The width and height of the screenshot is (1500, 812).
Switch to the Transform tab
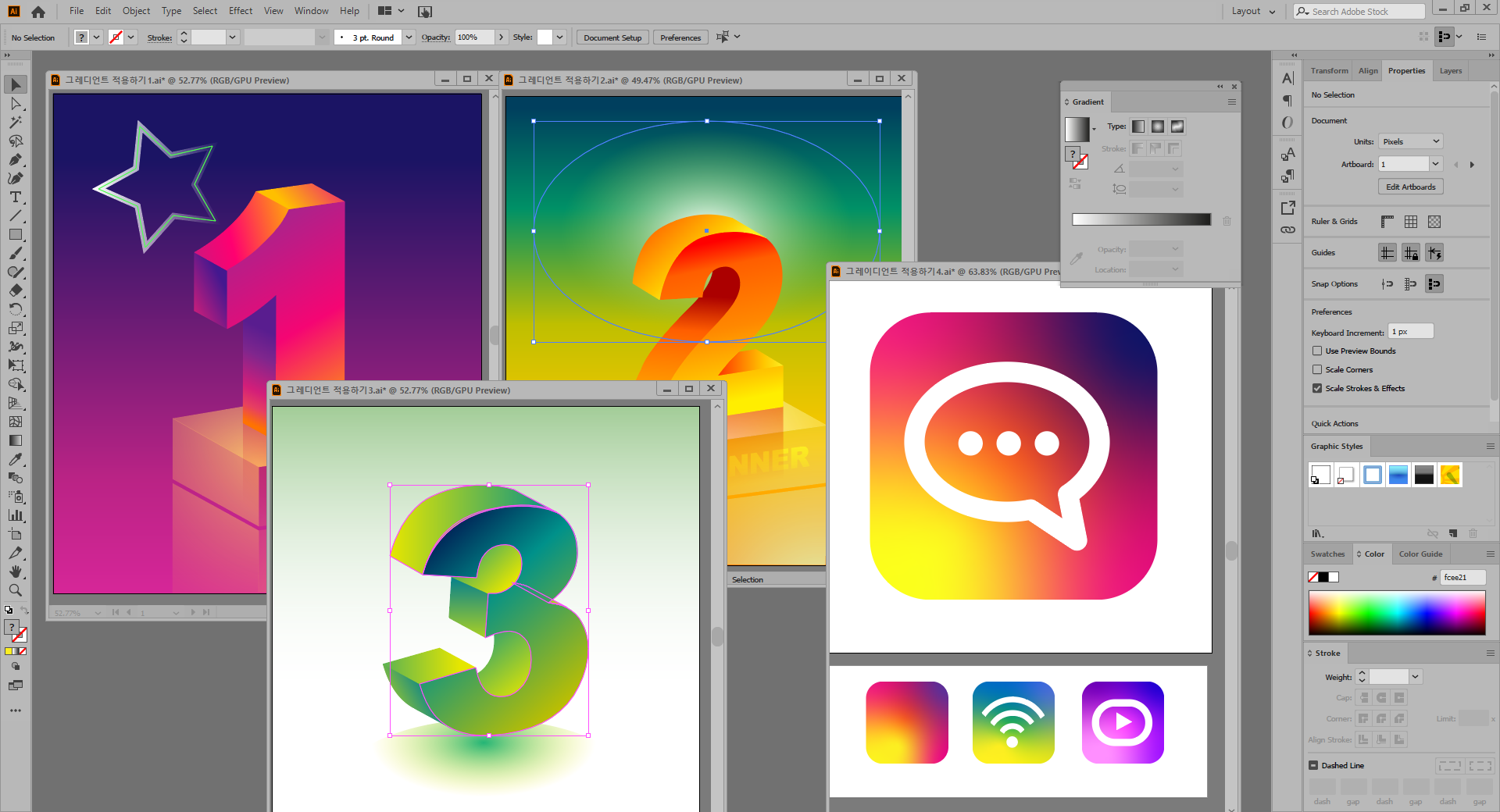tap(1330, 71)
